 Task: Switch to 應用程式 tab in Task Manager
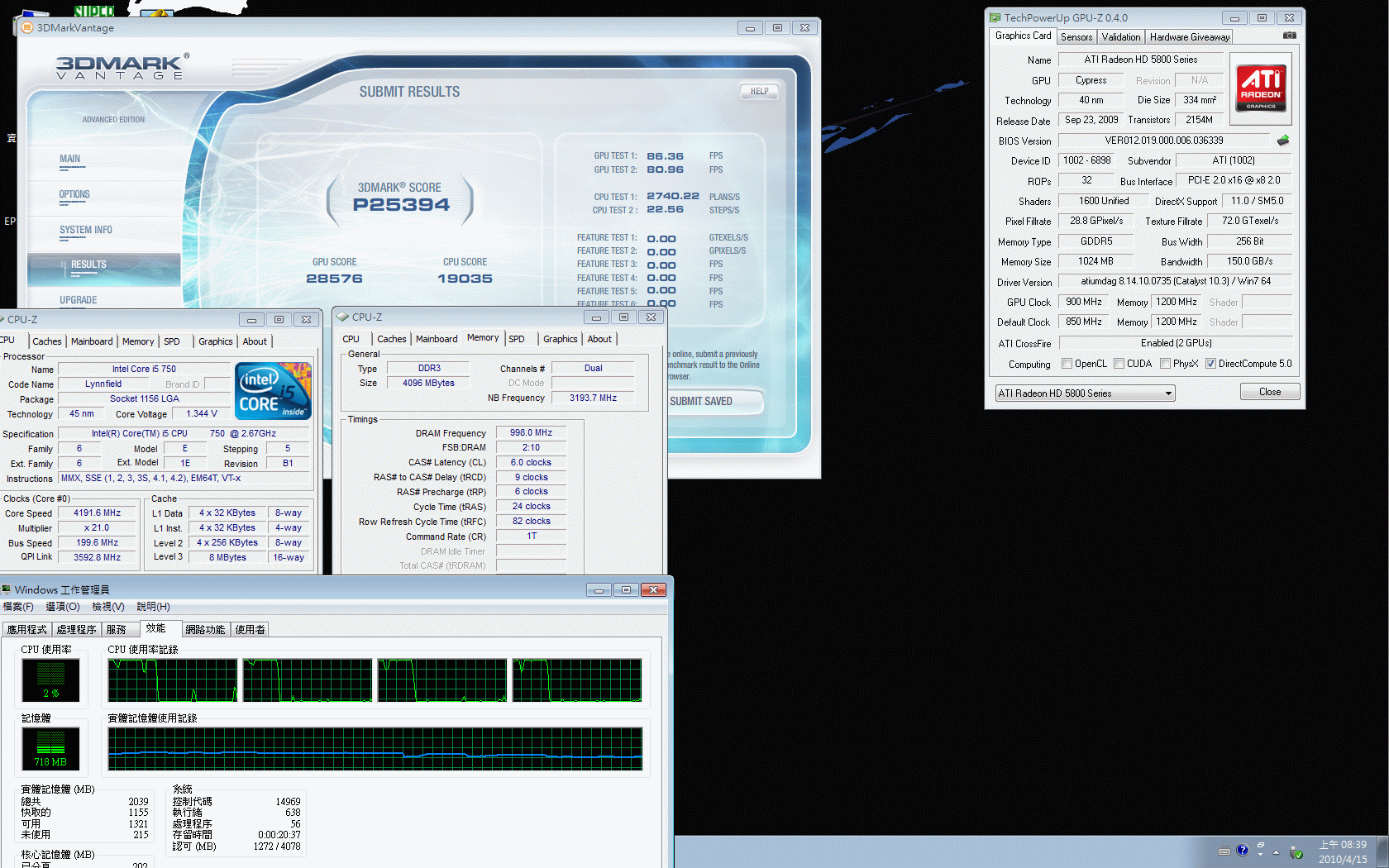pyautogui.click(x=26, y=630)
